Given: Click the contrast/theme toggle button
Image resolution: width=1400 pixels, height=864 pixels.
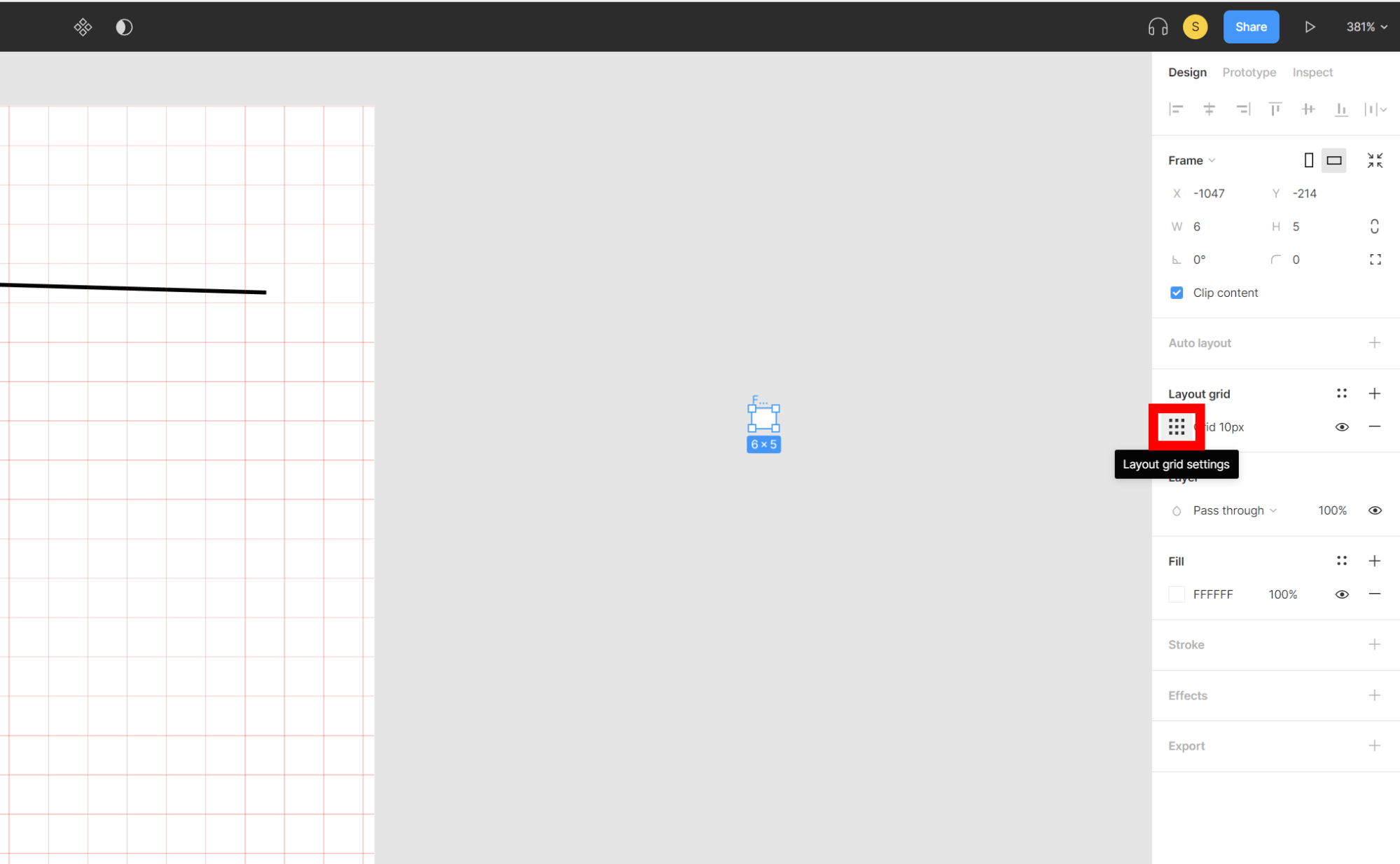Looking at the screenshot, I should (x=124, y=28).
